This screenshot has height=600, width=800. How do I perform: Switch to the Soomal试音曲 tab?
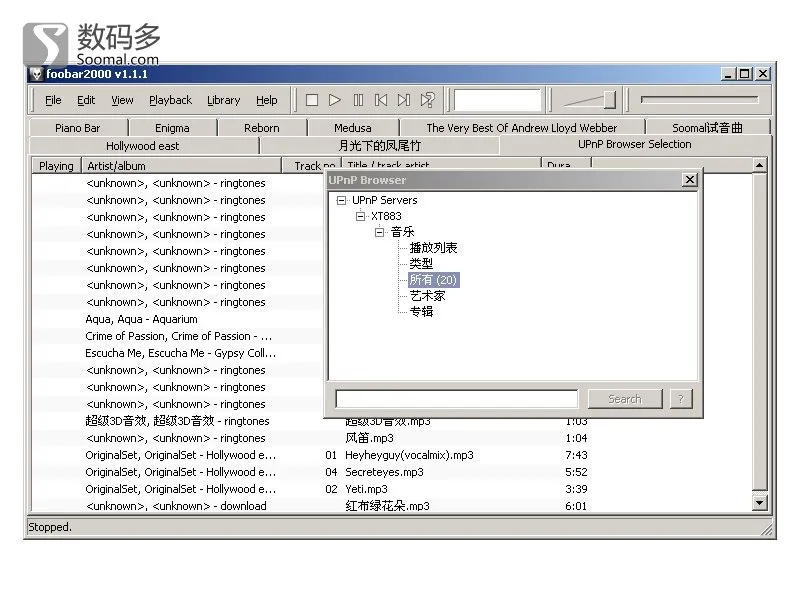[x=707, y=128]
